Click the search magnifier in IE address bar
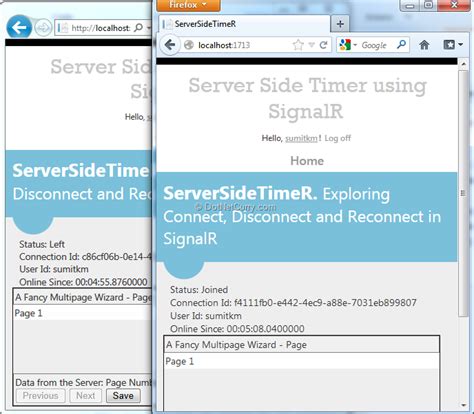The height and width of the screenshot is (414, 474). pyautogui.click(x=138, y=28)
